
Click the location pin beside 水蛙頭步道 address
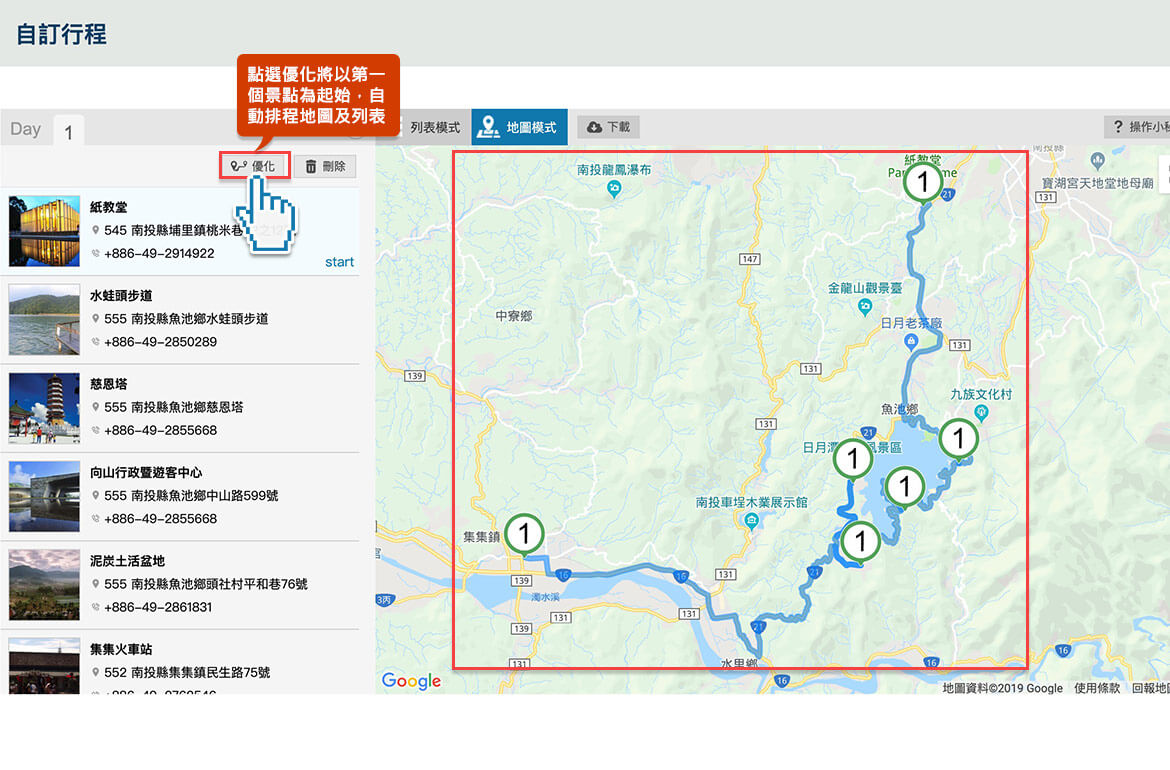(x=96, y=319)
